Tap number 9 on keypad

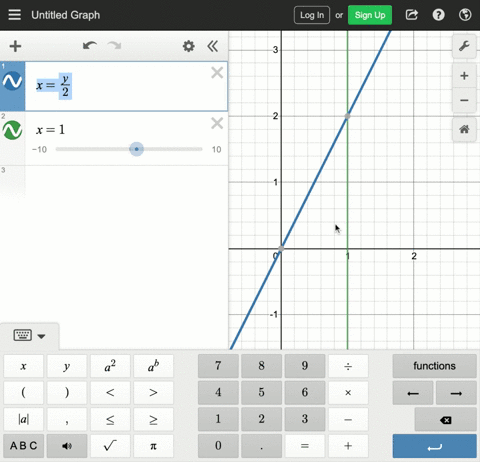tap(305, 366)
